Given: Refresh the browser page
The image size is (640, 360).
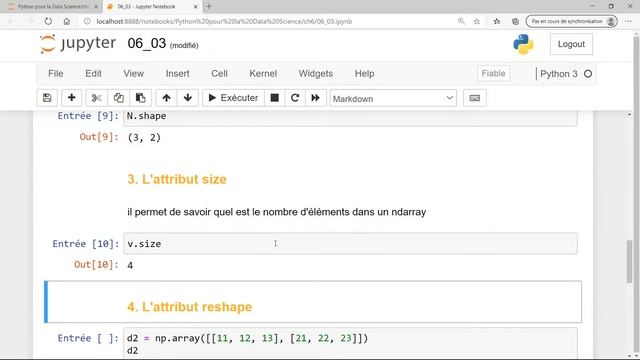Looking at the screenshot, I should (x=48, y=21).
